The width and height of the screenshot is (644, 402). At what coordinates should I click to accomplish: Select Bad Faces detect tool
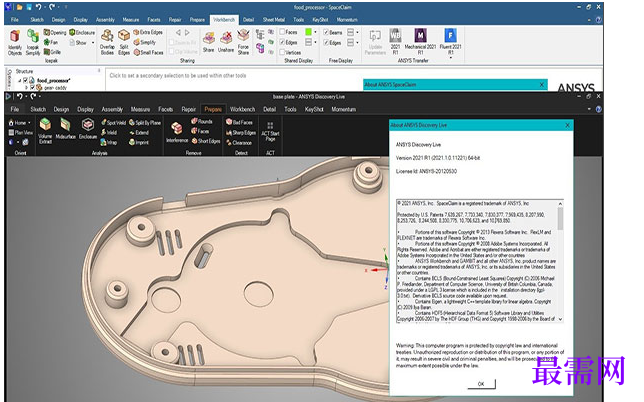[x=239, y=122]
